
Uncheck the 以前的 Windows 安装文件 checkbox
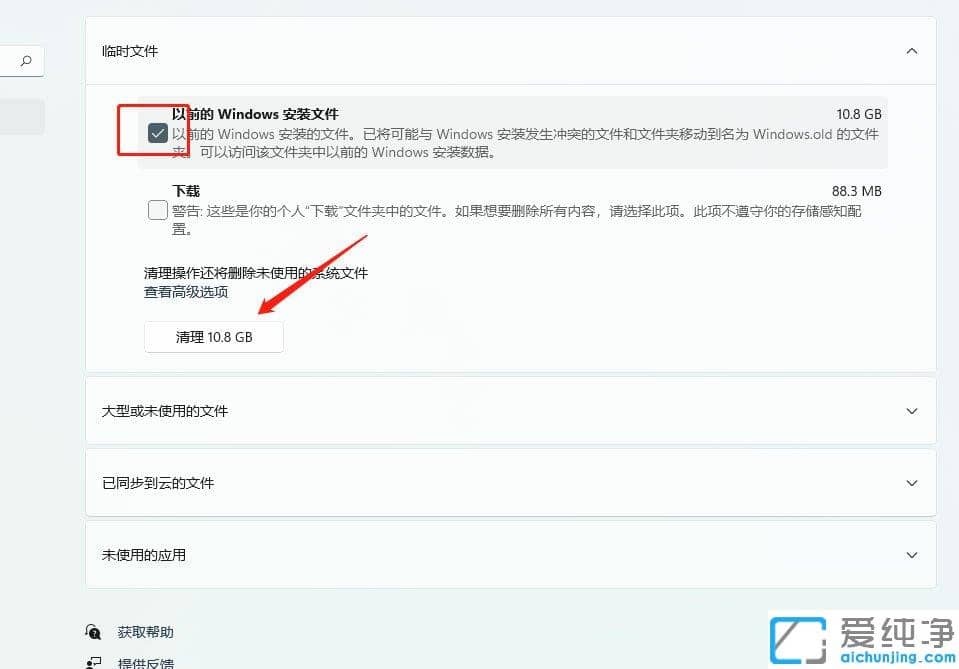(157, 133)
